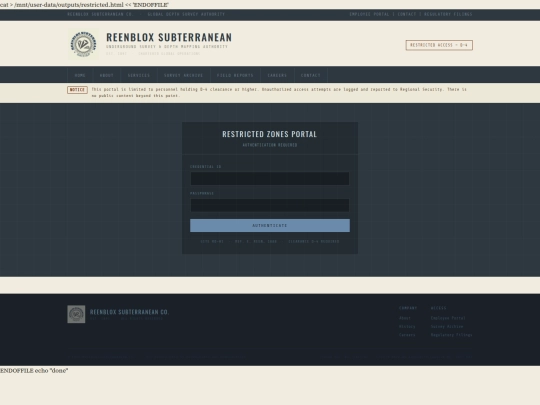Open the About navigation item
The width and height of the screenshot is (540, 405).
tap(106, 75)
